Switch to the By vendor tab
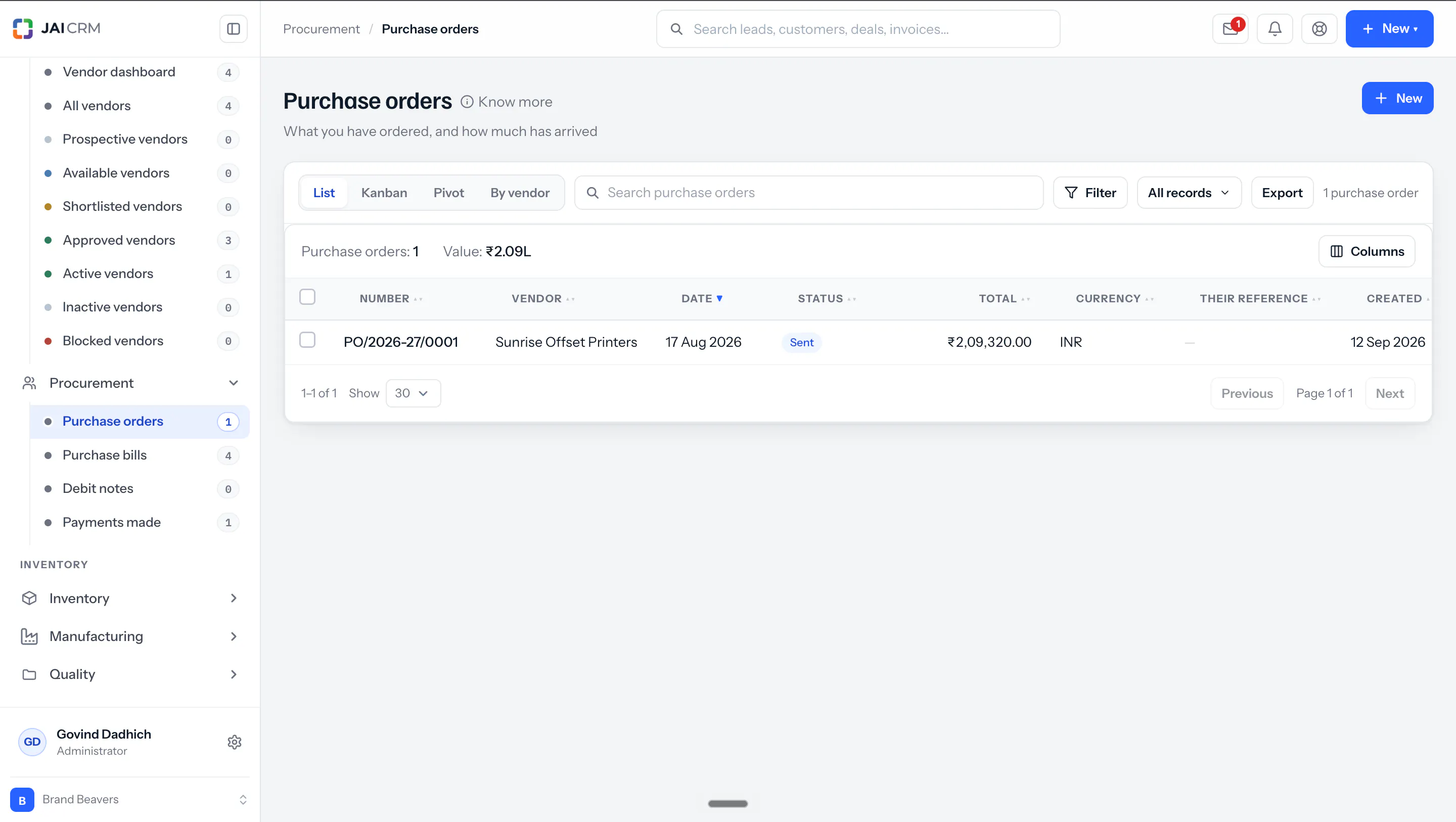Screen dimensions: 1456x822 (519, 193)
